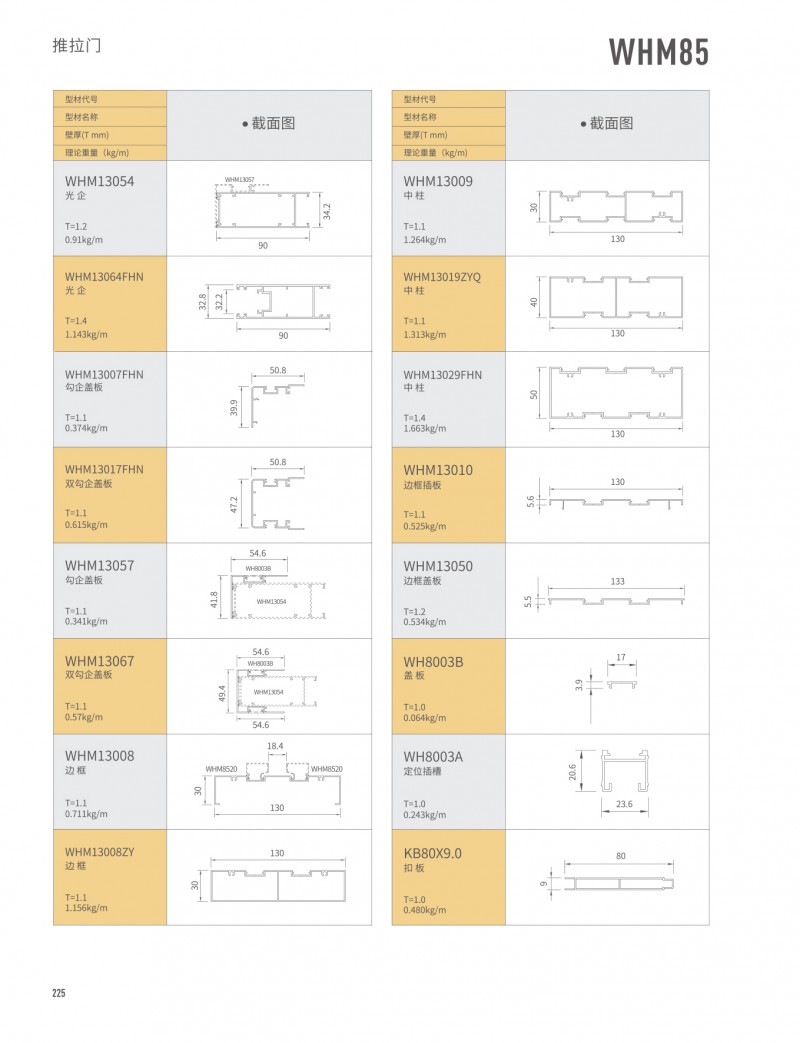The width and height of the screenshot is (800, 1043).
Task: Click the WHM85 series title
Action: tap(658, 52)
